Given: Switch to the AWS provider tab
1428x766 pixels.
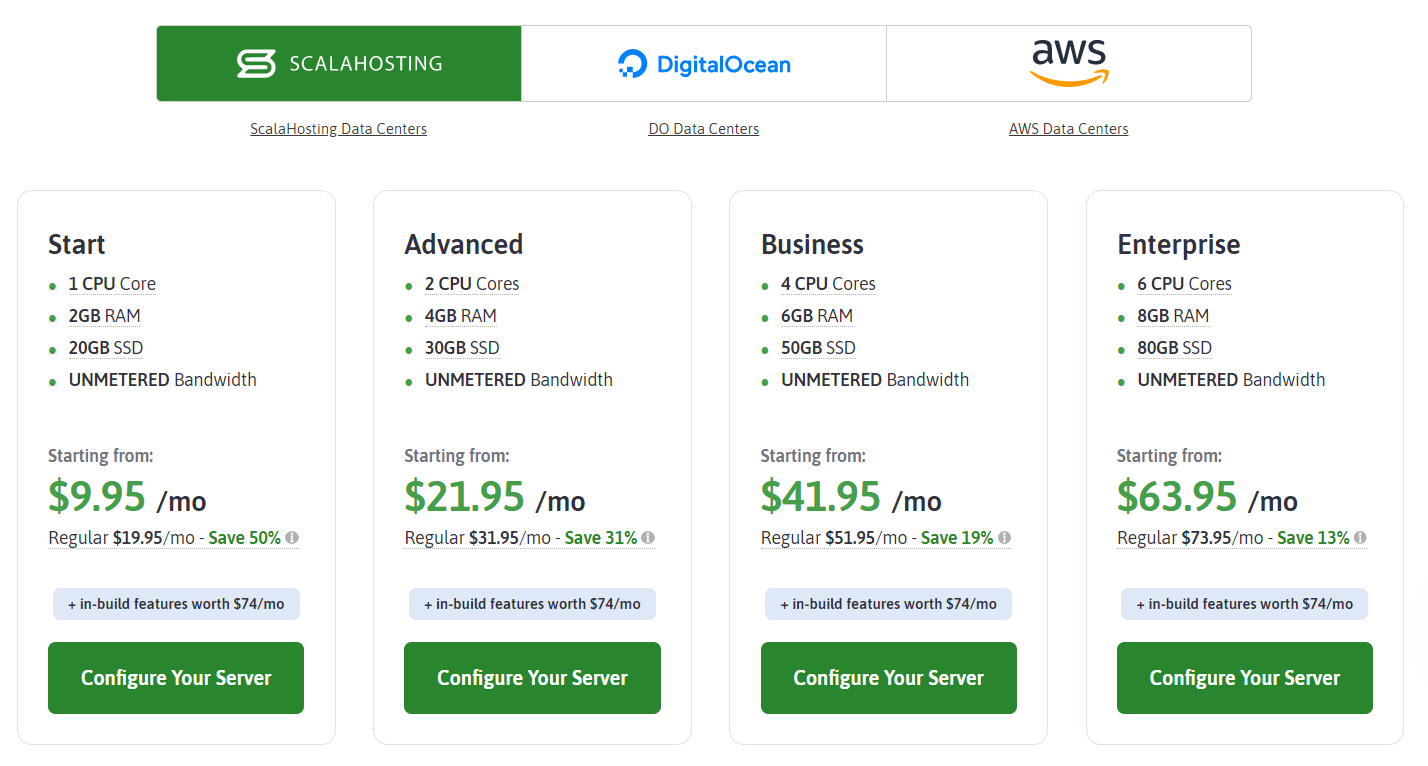Looking at the screenshot, I should click(x=1068, y=64).
